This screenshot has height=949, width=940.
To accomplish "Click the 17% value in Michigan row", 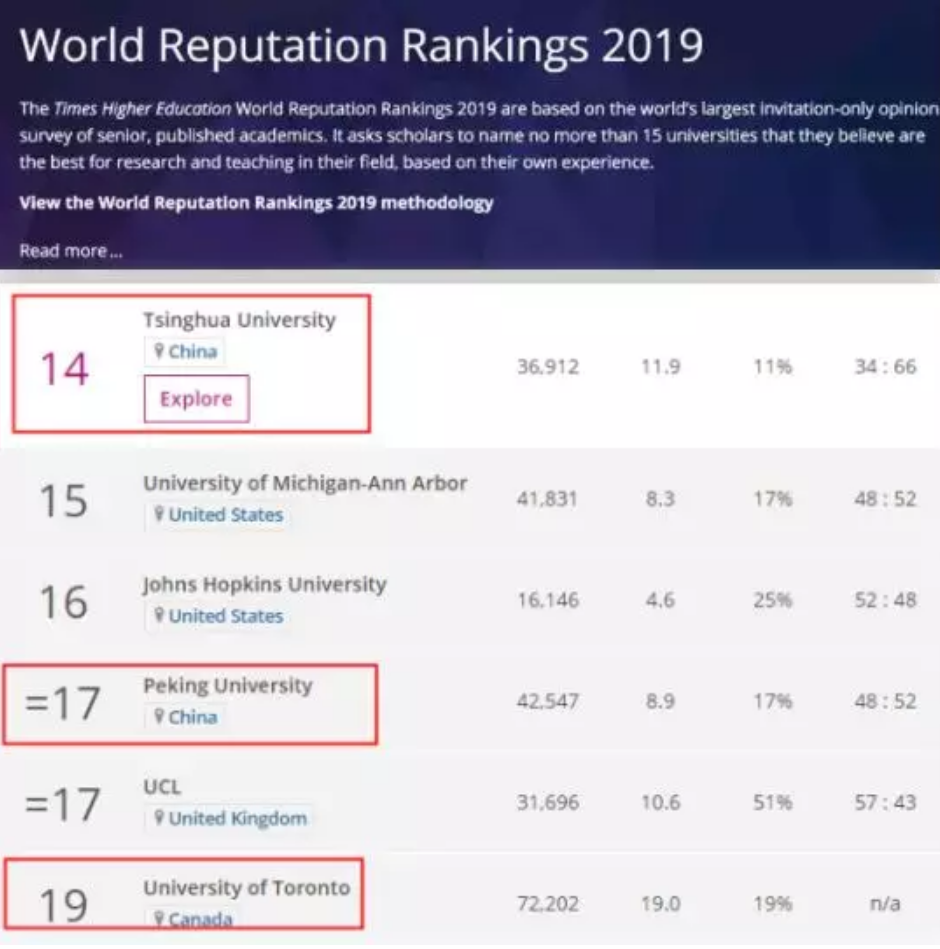I will (x=772, y=499).
